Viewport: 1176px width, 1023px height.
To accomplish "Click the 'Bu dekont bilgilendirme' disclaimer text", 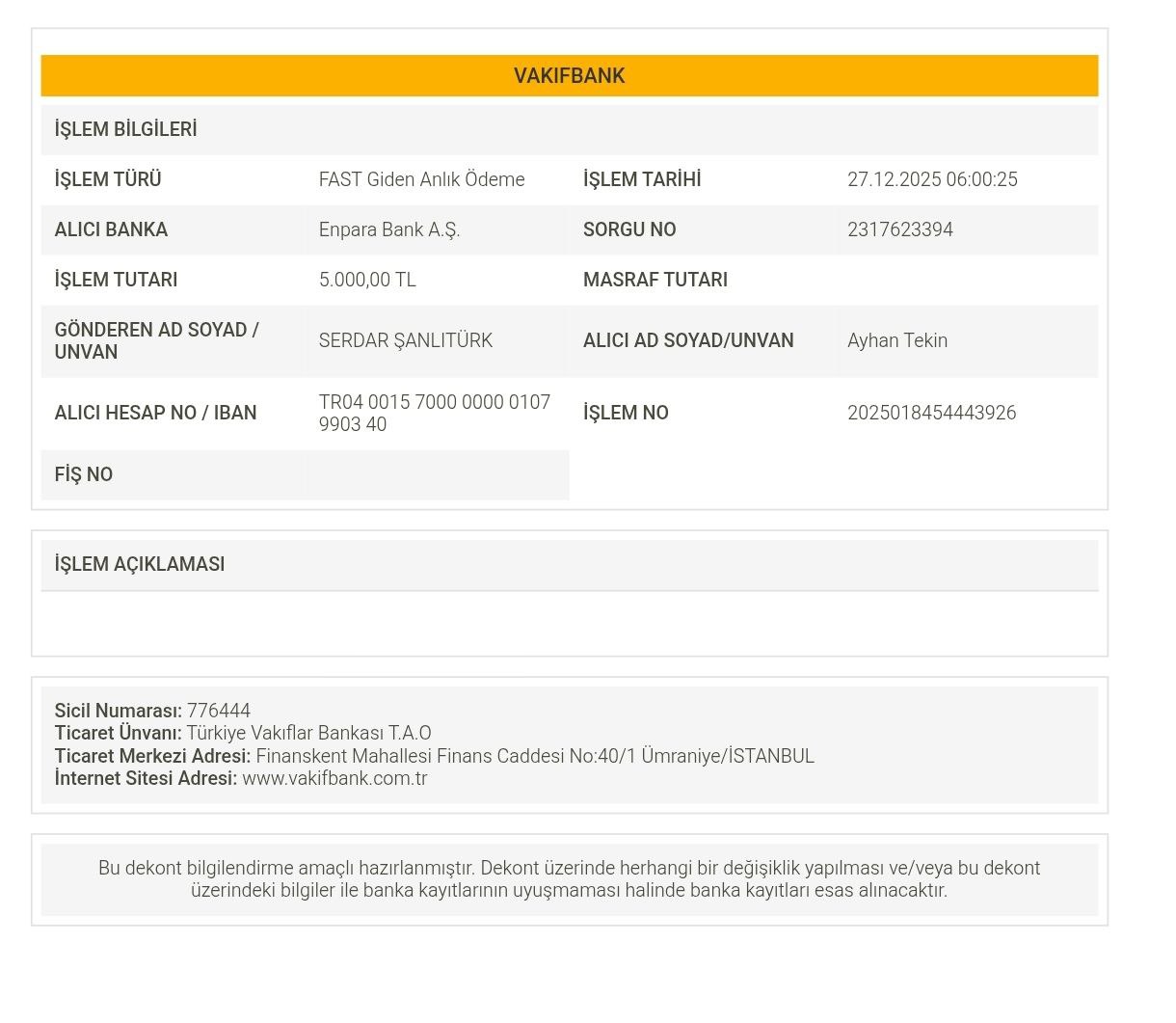I will coord(569,879).
